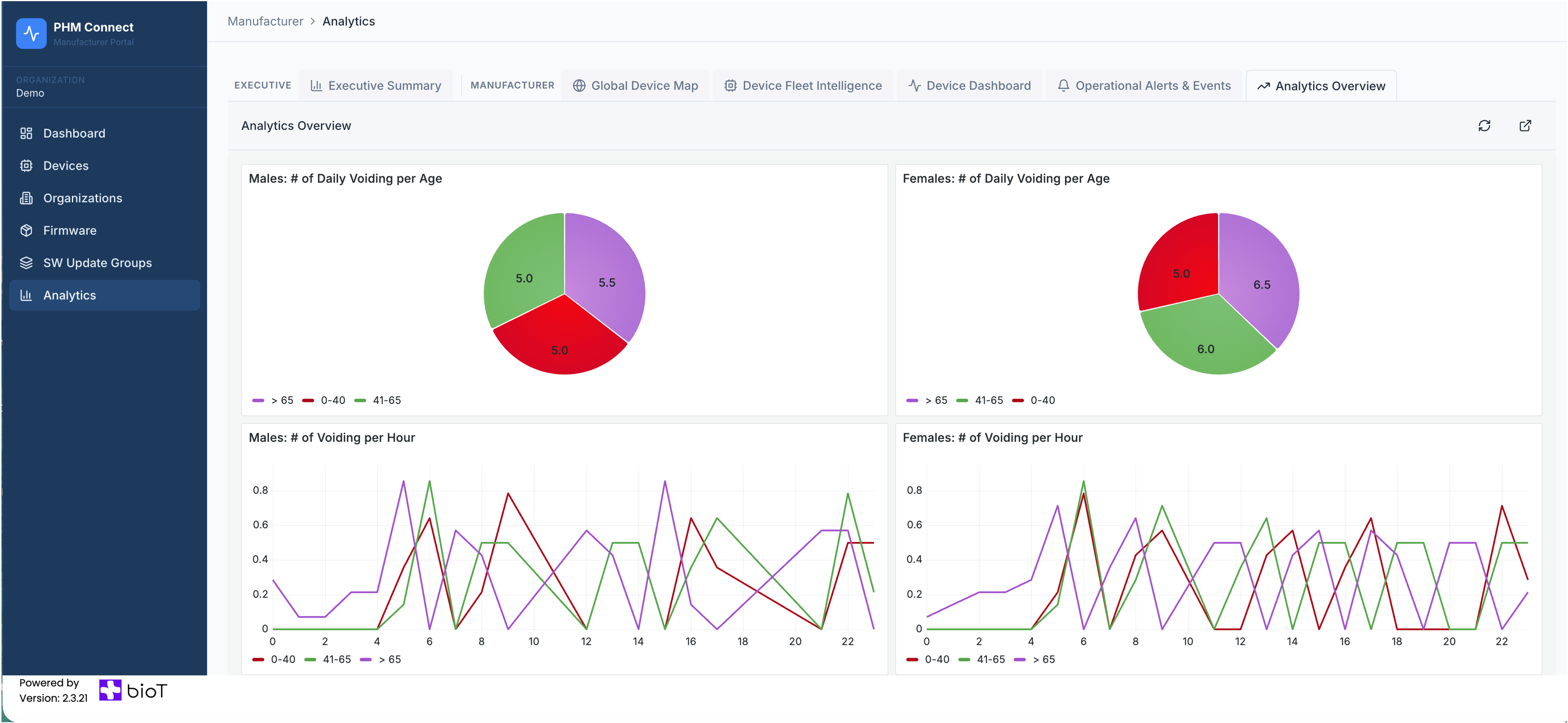Click the PHM Connect logo icon

31,34
